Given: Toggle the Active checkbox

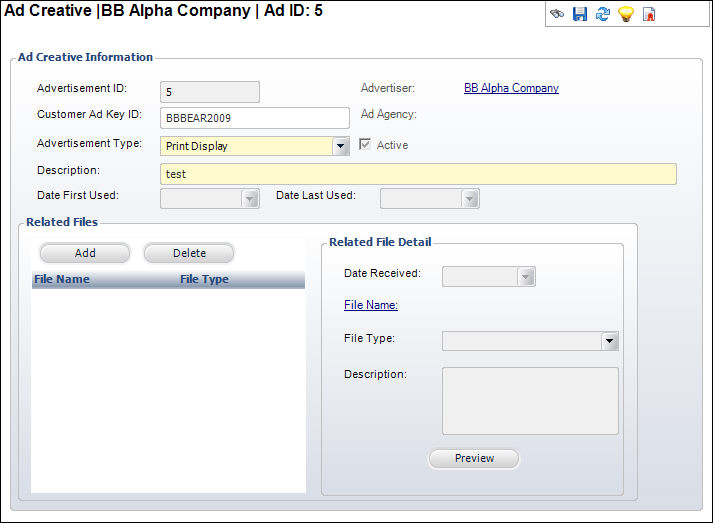Looking at the screenshot, I should click(365, 145).
